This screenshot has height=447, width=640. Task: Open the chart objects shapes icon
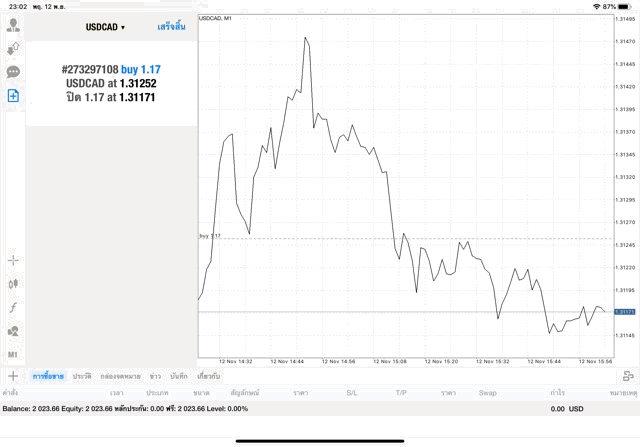(13, 331)
